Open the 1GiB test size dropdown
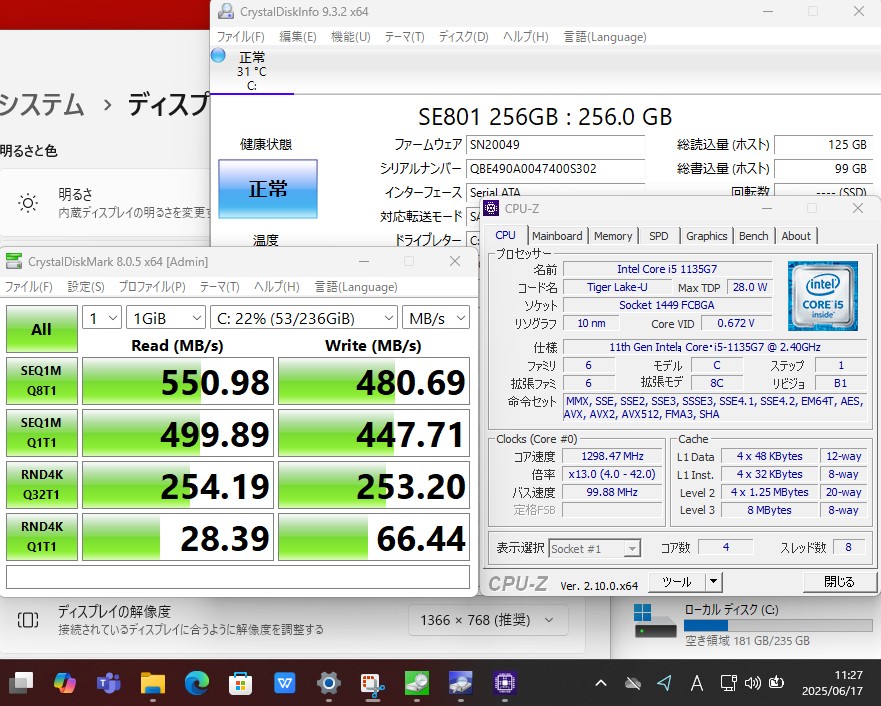The height and width of the screenshot is (706, 881). [166, 318]
